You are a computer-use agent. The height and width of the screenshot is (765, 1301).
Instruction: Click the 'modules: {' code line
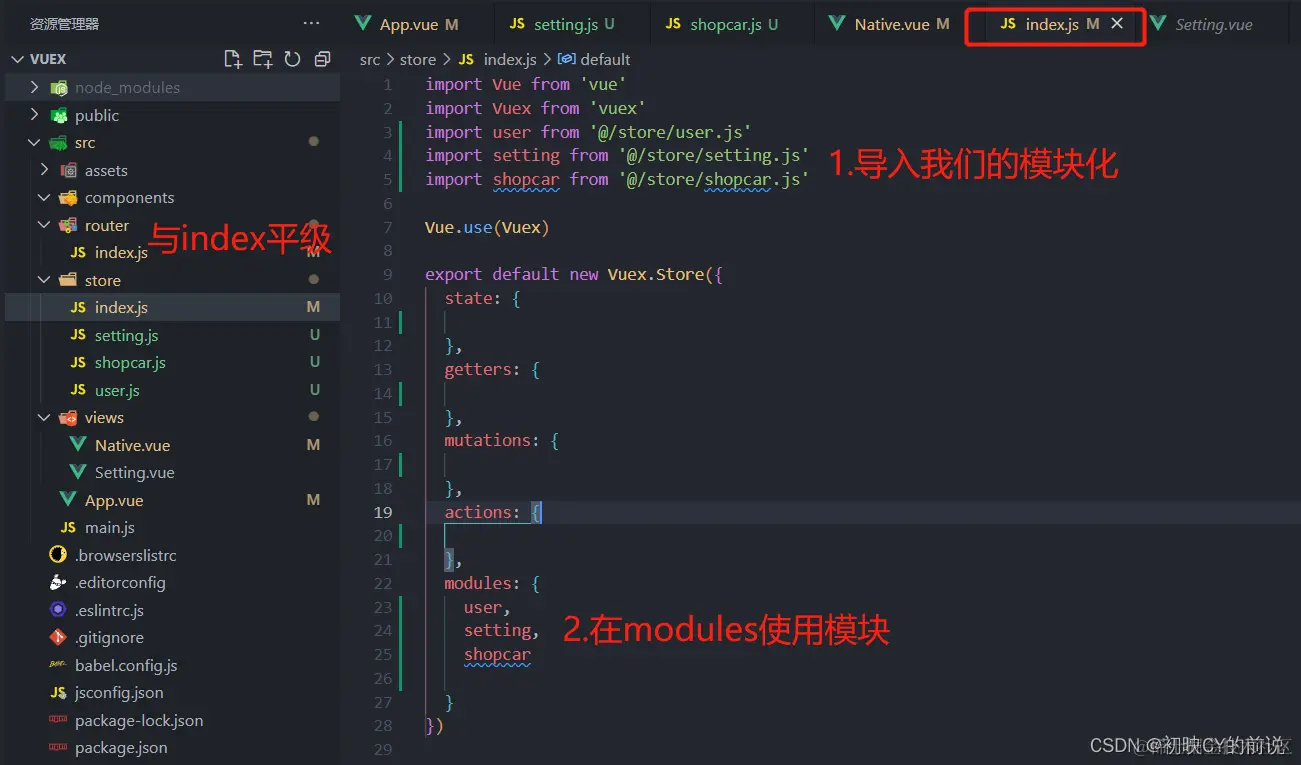(492, 583)
